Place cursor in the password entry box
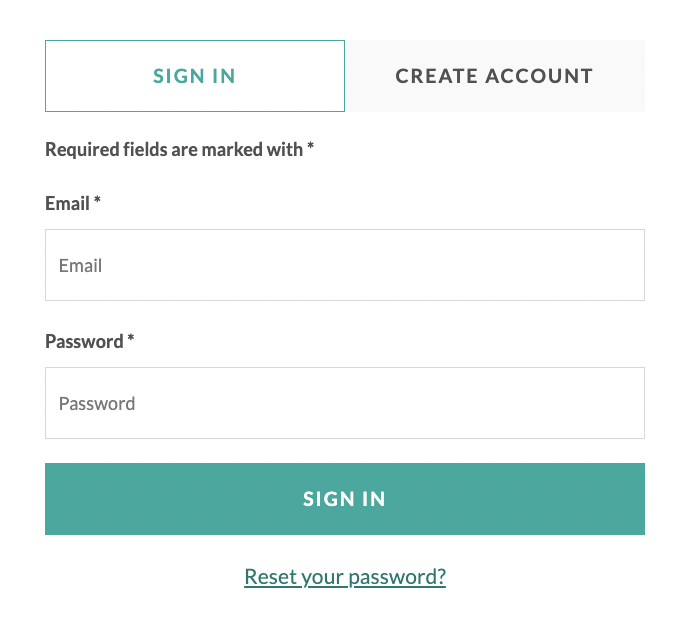This screenshot has height=638, width=692. [x=344, y=403]
